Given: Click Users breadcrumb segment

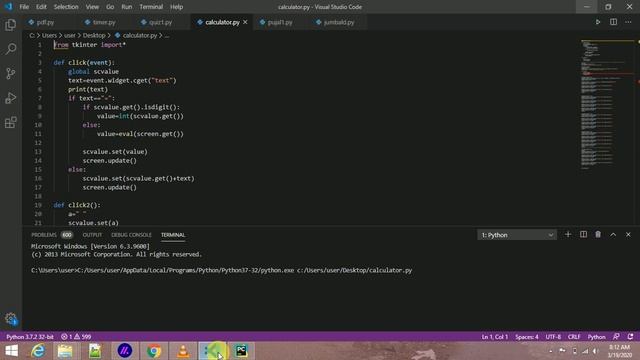Looking at the screenshot, I should (49, 36).
